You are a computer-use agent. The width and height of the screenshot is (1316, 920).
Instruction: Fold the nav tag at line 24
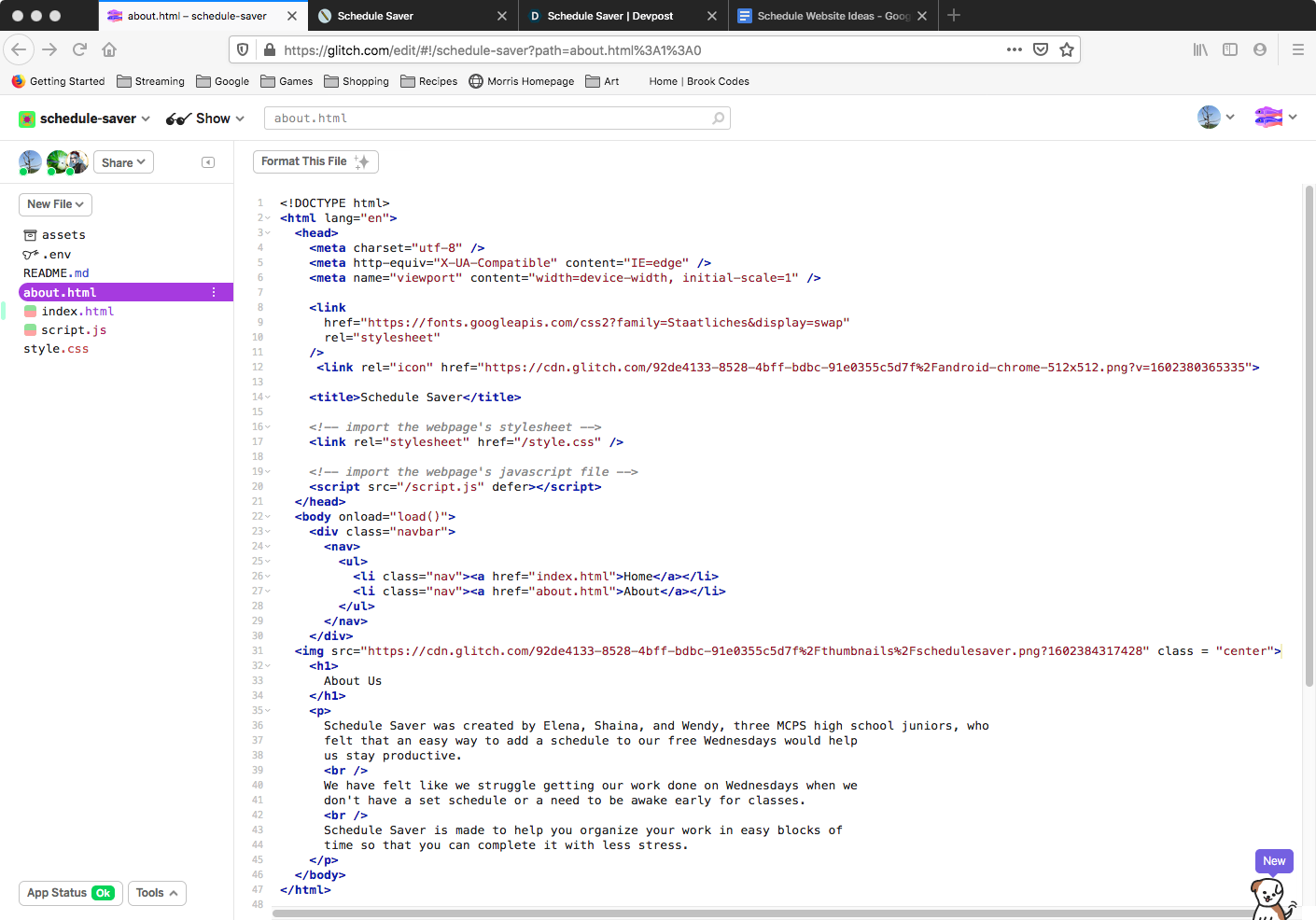[268, 547]
